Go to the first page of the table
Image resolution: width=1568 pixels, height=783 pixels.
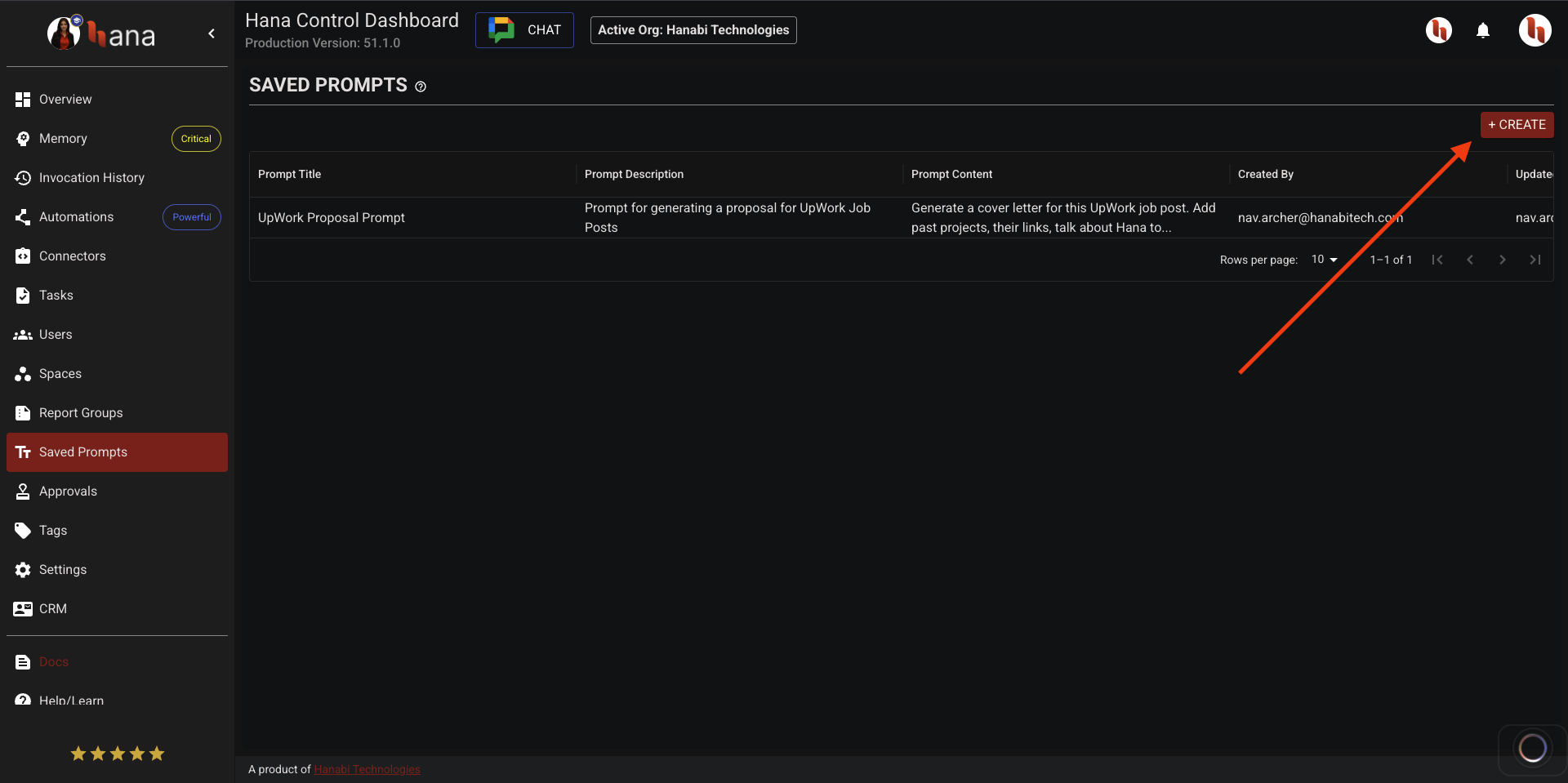coord(1437,260)
